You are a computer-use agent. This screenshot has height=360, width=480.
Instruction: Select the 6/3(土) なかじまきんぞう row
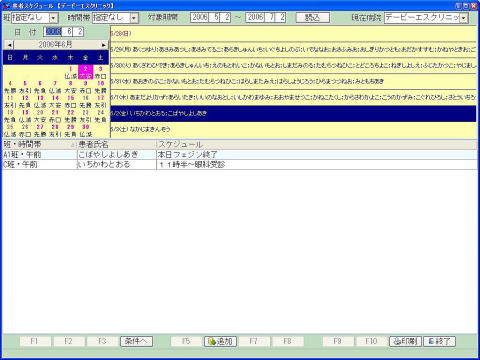pyautogui.click(x=293, y=129)
